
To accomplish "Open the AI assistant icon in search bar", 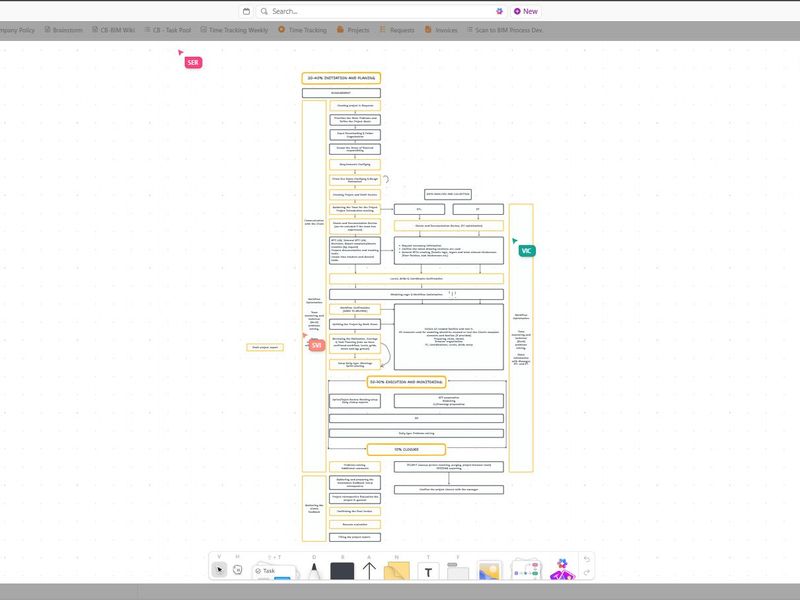I will pyautogui.click(x=499, y=11).
